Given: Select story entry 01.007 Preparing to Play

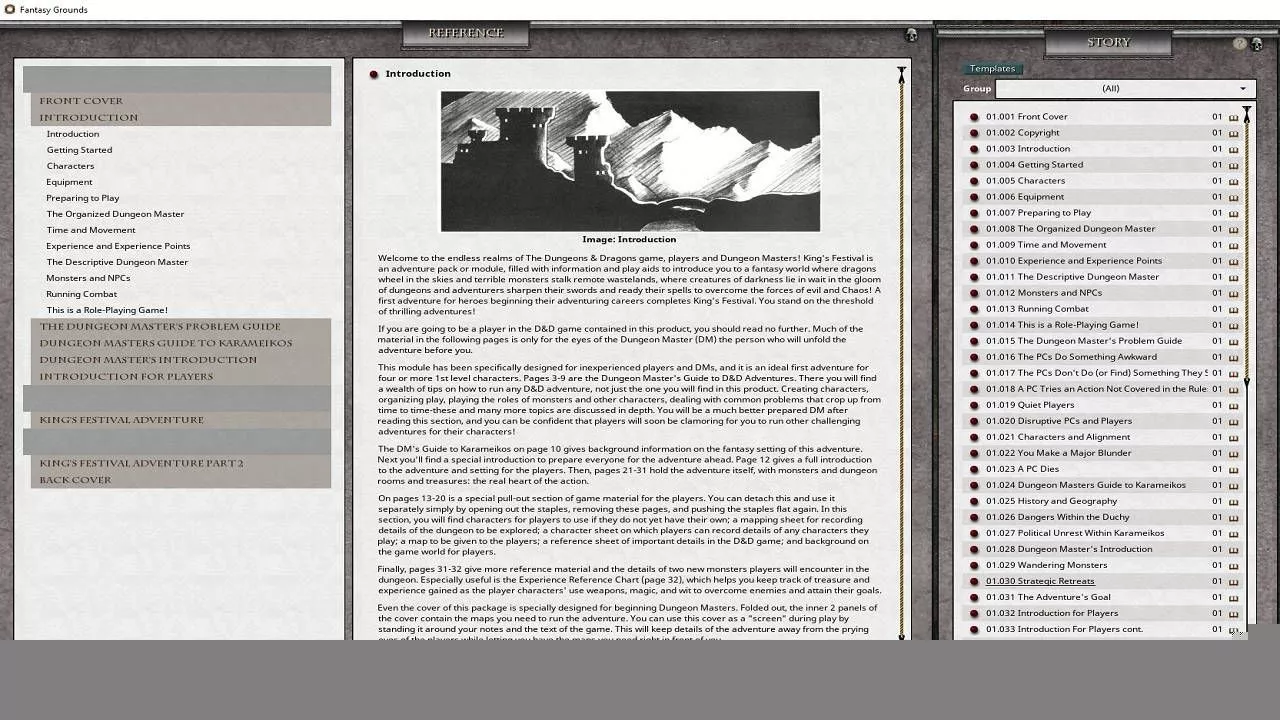Looking at the screenshot, I should click(x=1038, y=213).
